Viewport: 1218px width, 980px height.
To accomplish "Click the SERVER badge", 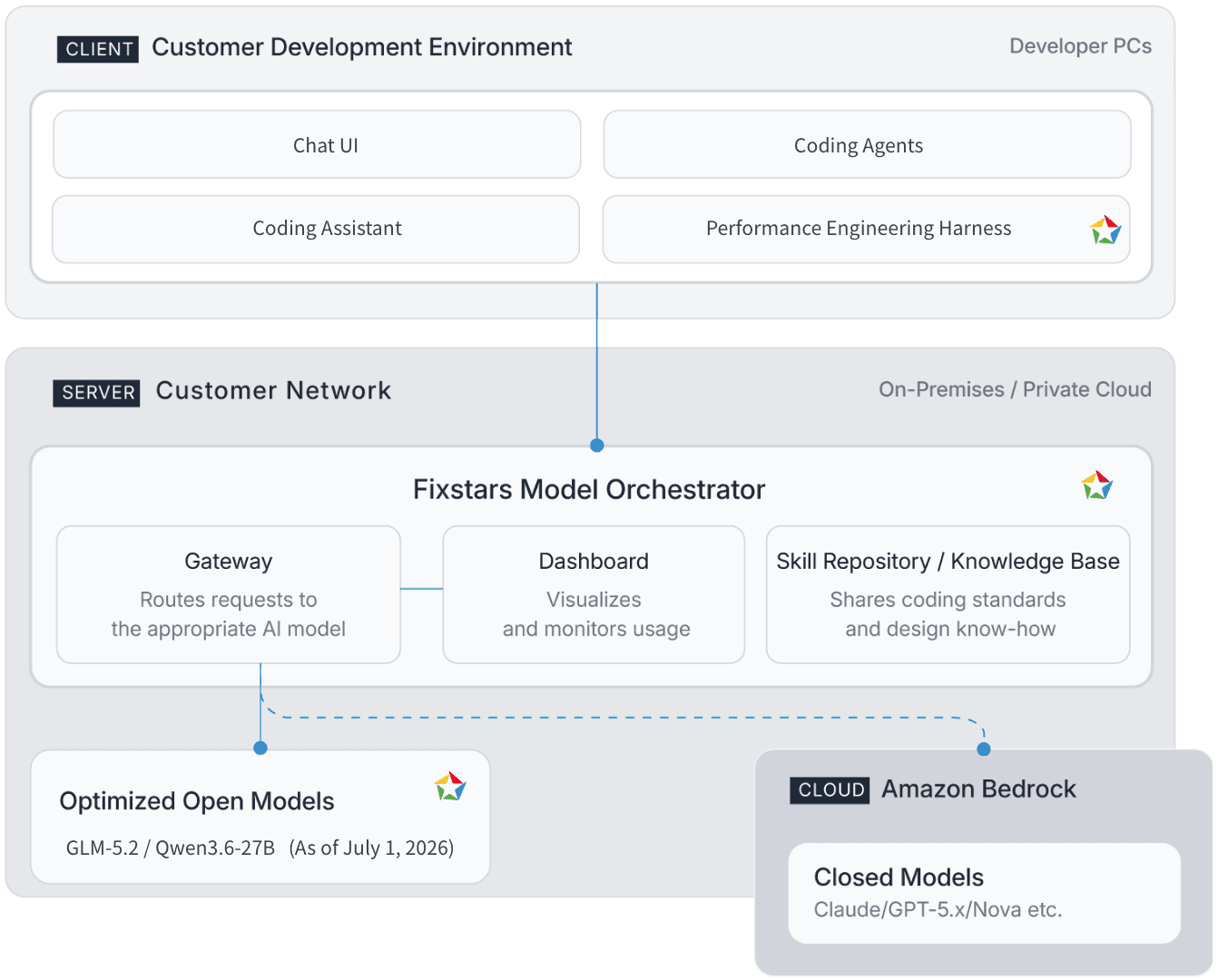I will (x=97, y=393).
